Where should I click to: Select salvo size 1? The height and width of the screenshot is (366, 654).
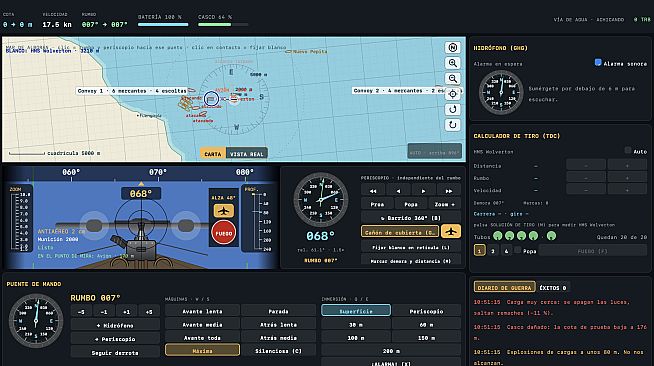pyautogui.click(x=480, y=251)
